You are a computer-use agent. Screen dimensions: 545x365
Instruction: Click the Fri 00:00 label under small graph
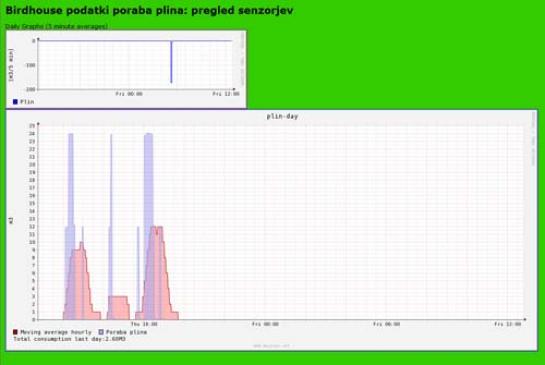pos(129,94)
